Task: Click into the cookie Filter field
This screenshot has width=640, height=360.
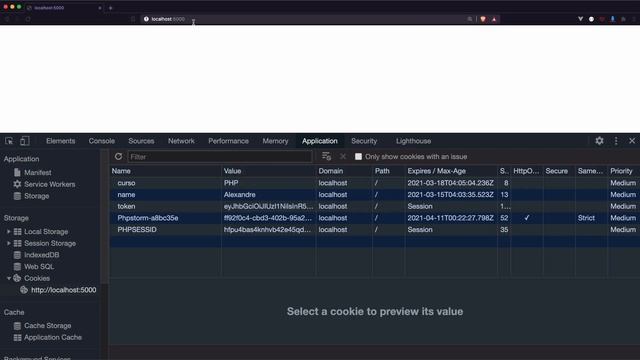Action: pos(220,157)
